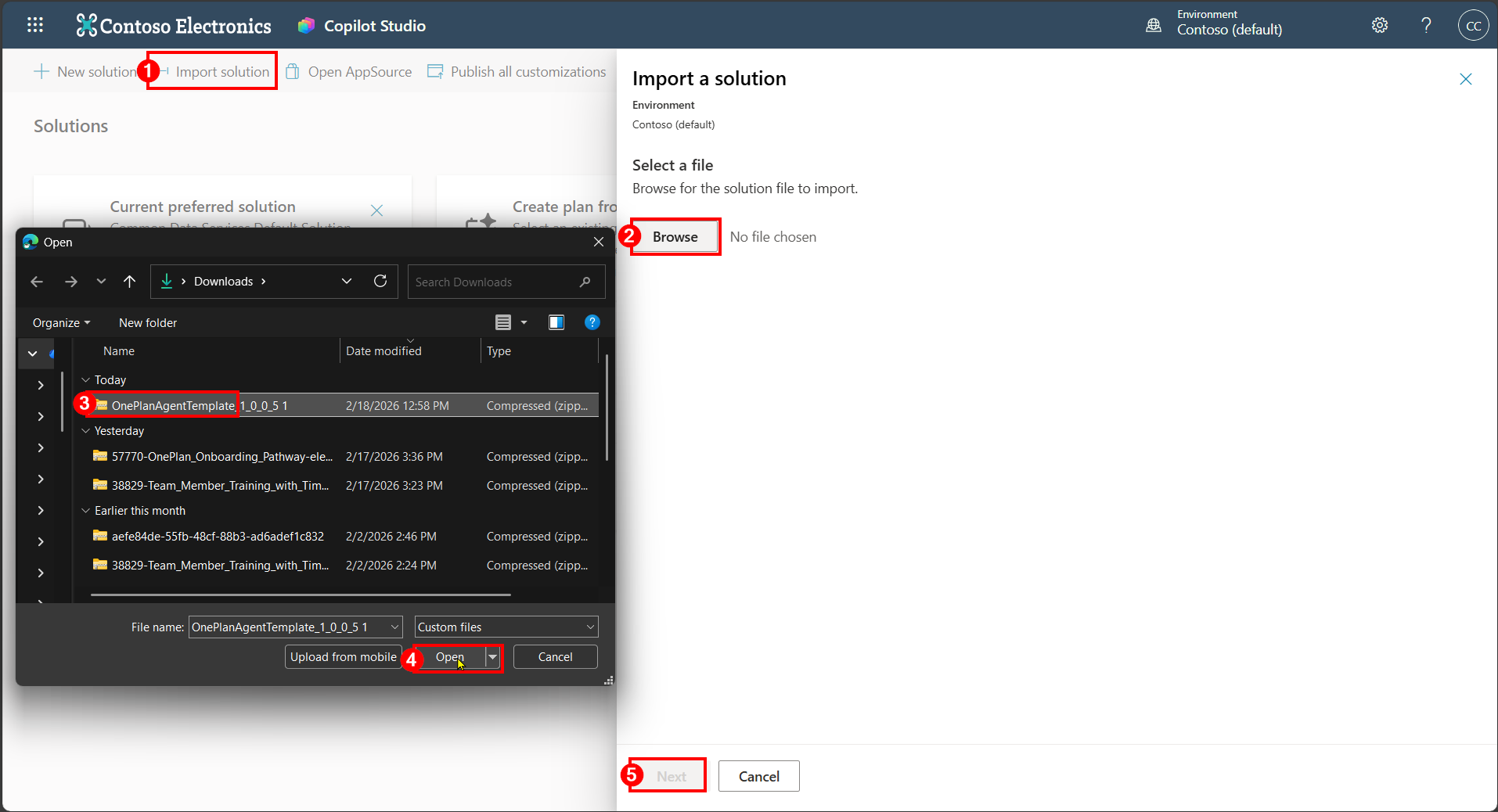Collapse the top navigation pane node
Viewport: 1498px width, 812px height.
[x=33, y=354]
